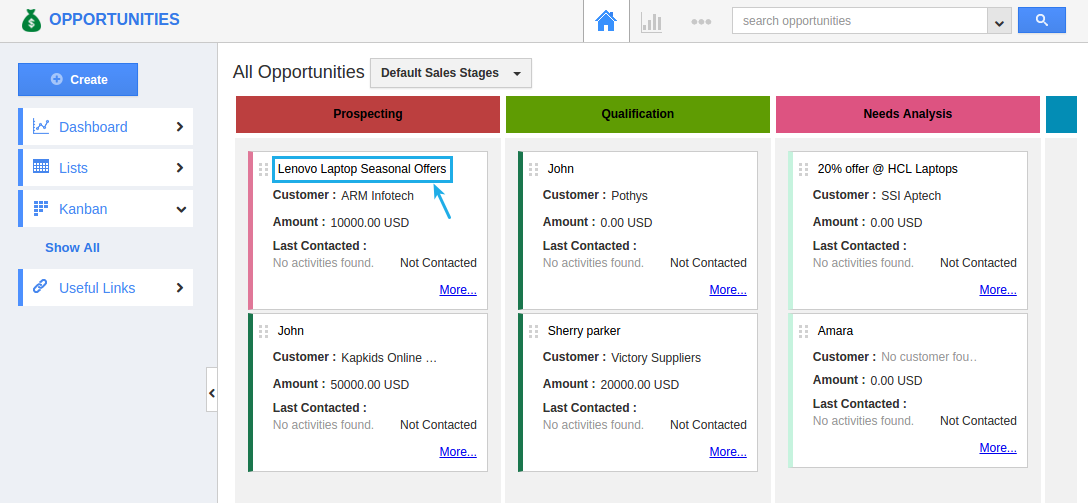Screen dimensions: 1088x503
Task: Open the reports bar chart icon
Action: pyautogui.click(x=652, y=21)
